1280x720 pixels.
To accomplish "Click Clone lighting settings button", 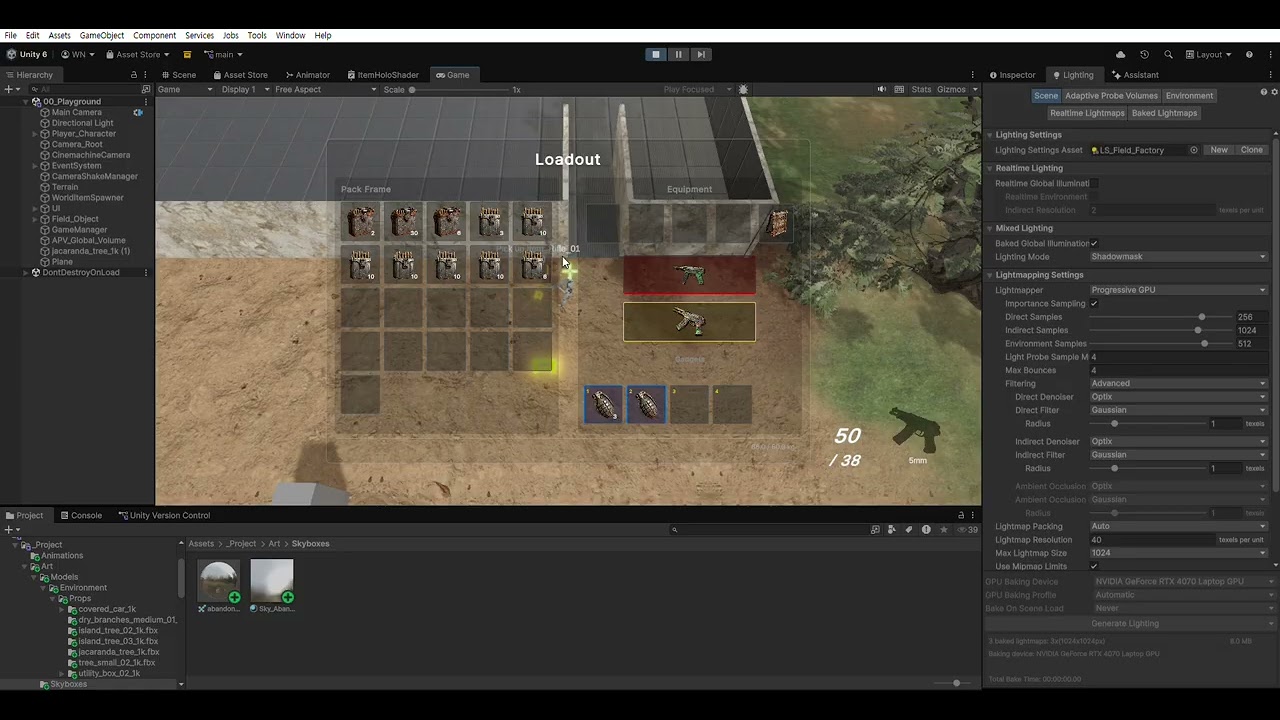I will tap(1252, 150).
